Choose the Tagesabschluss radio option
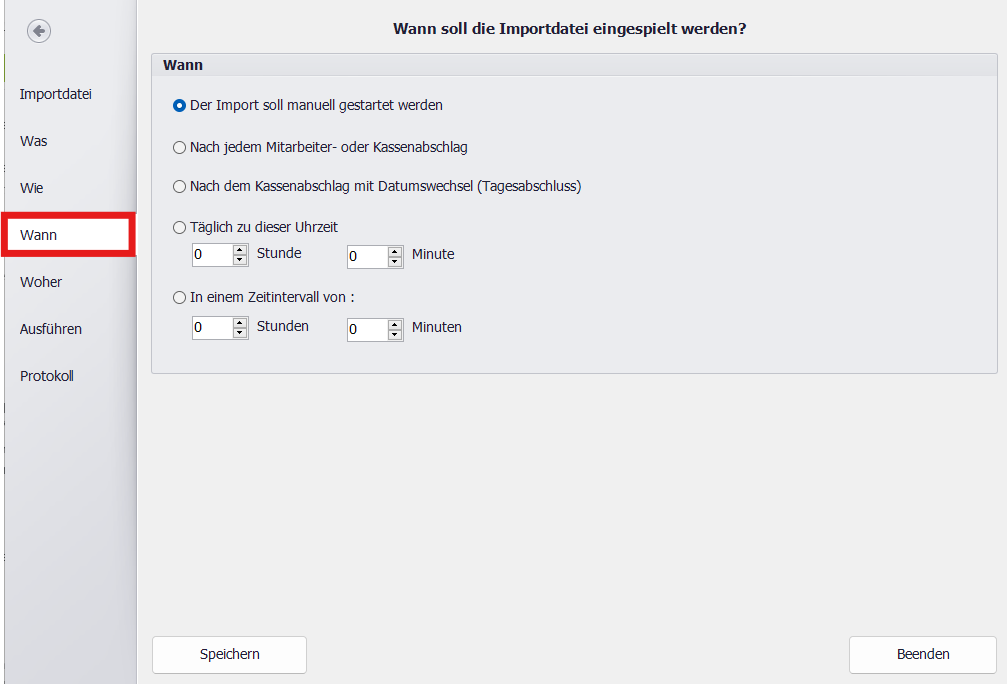1007x684 pixels. click(180, 186)
